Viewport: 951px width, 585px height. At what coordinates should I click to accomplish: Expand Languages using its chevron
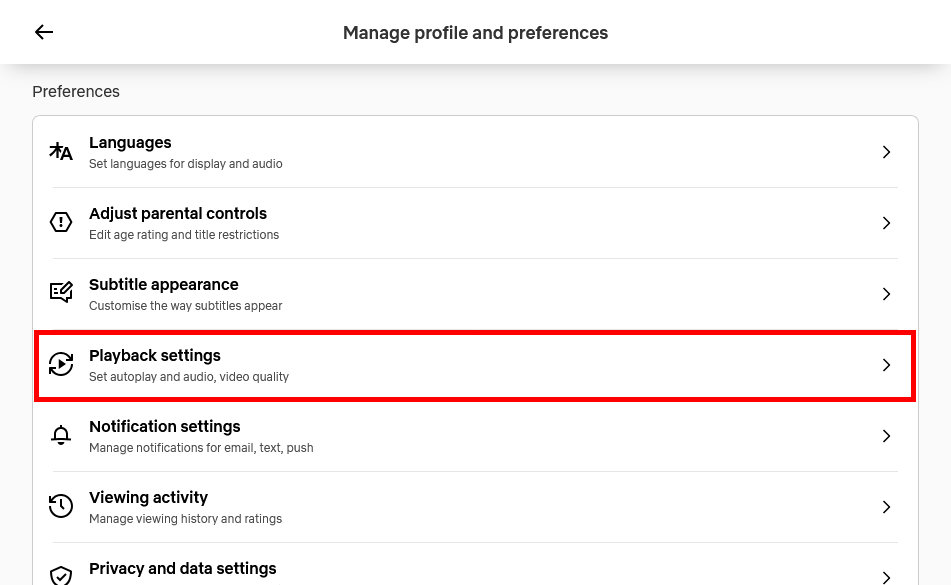click(886, 152)
